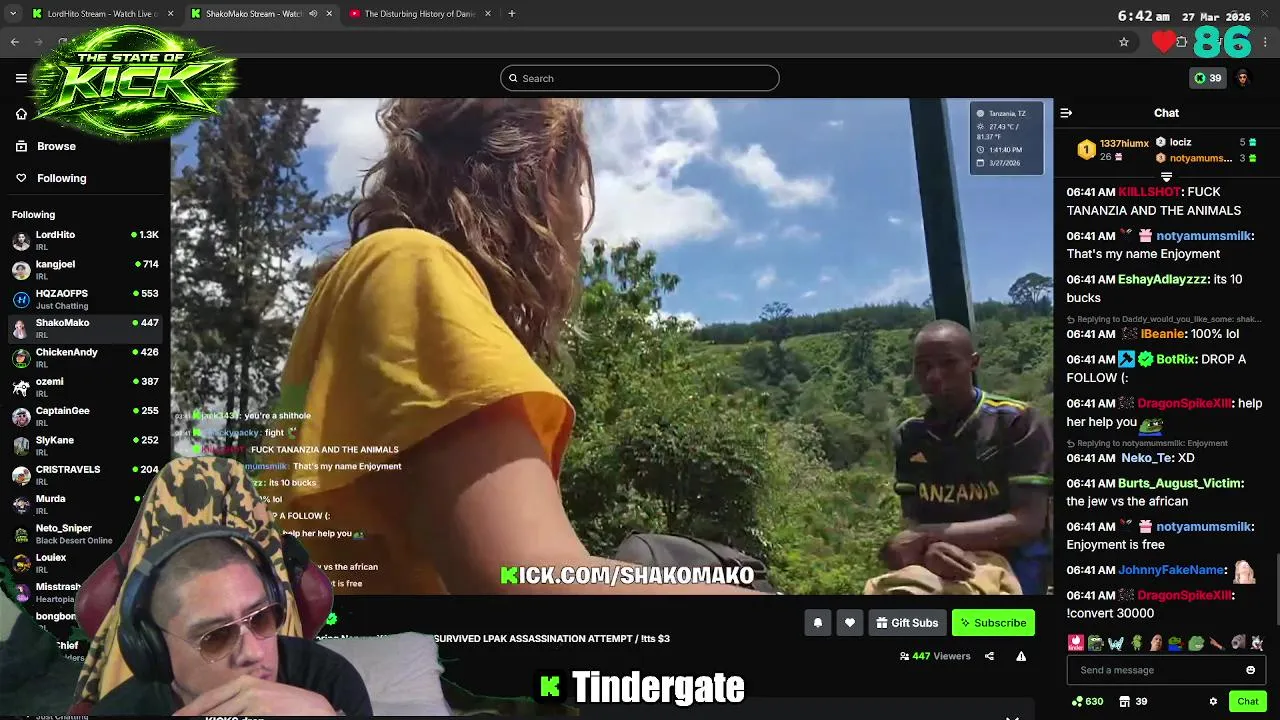Viewport: 1280px width, 720px height.
Task: Open SlyKane channel in sidebar
Action: tap(85, 445)
